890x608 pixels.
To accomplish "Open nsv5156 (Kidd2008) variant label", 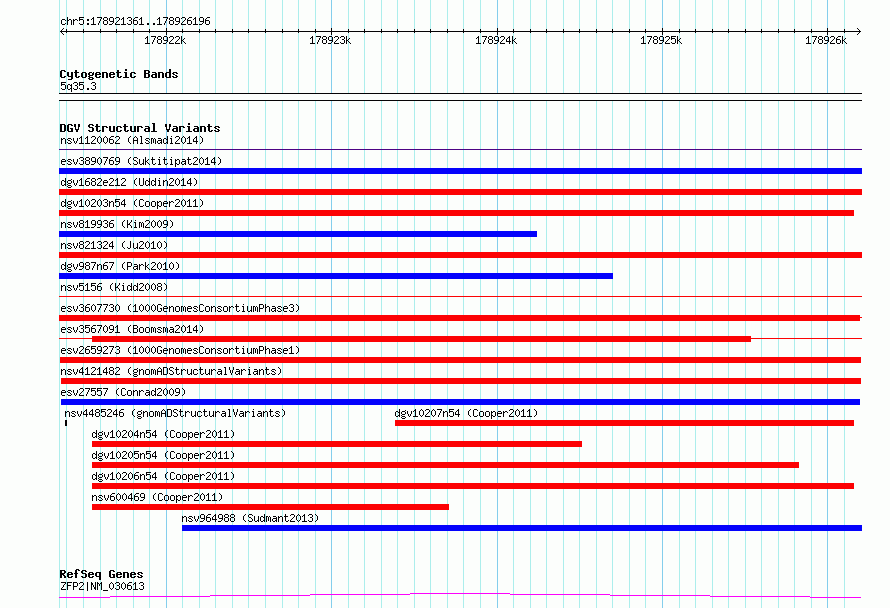I will 114,287.
